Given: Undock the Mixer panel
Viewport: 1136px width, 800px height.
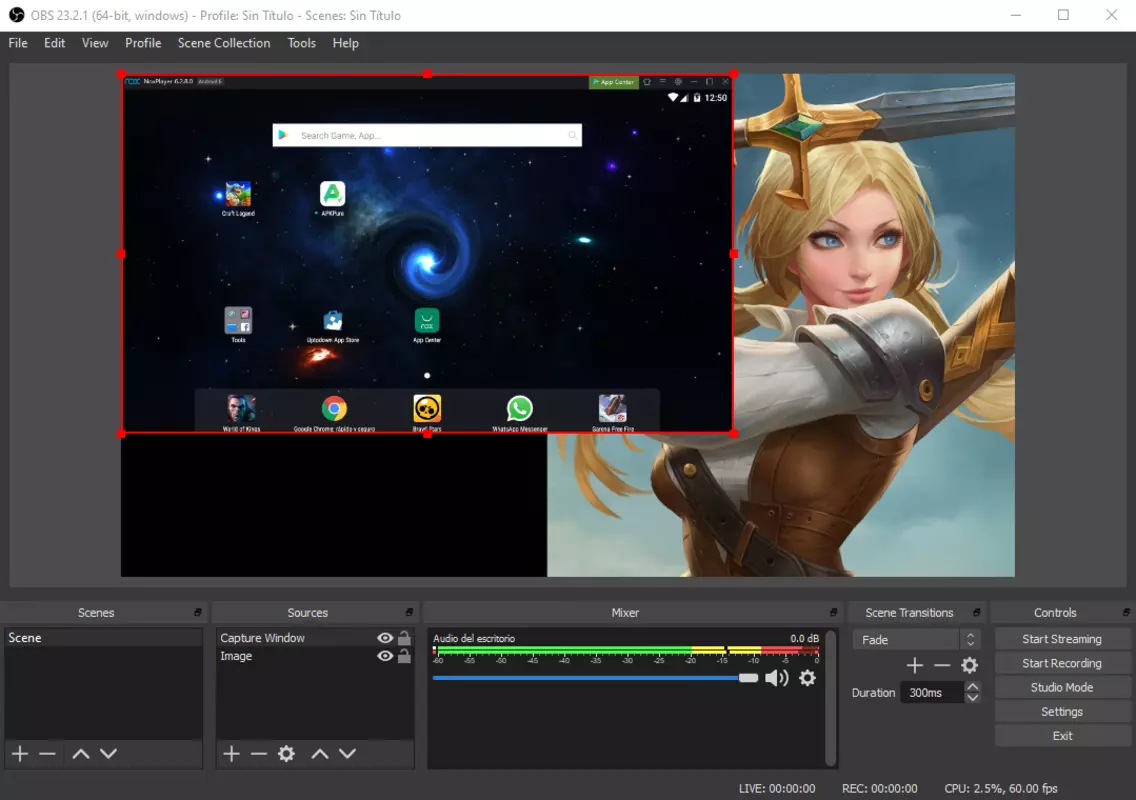Looking at the screenshot, I should (833, 612).
